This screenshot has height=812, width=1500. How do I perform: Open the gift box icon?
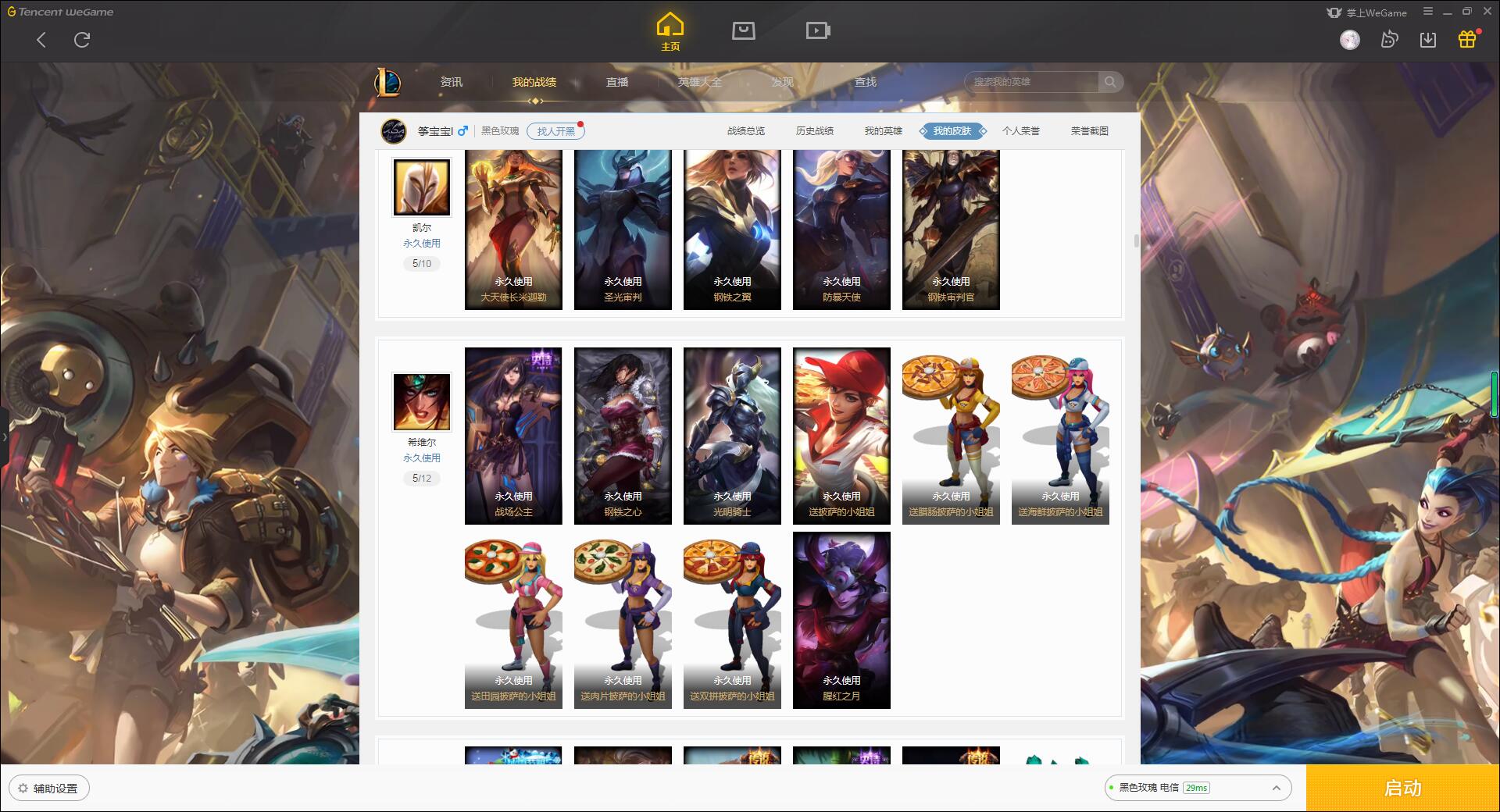point(1467,39)
